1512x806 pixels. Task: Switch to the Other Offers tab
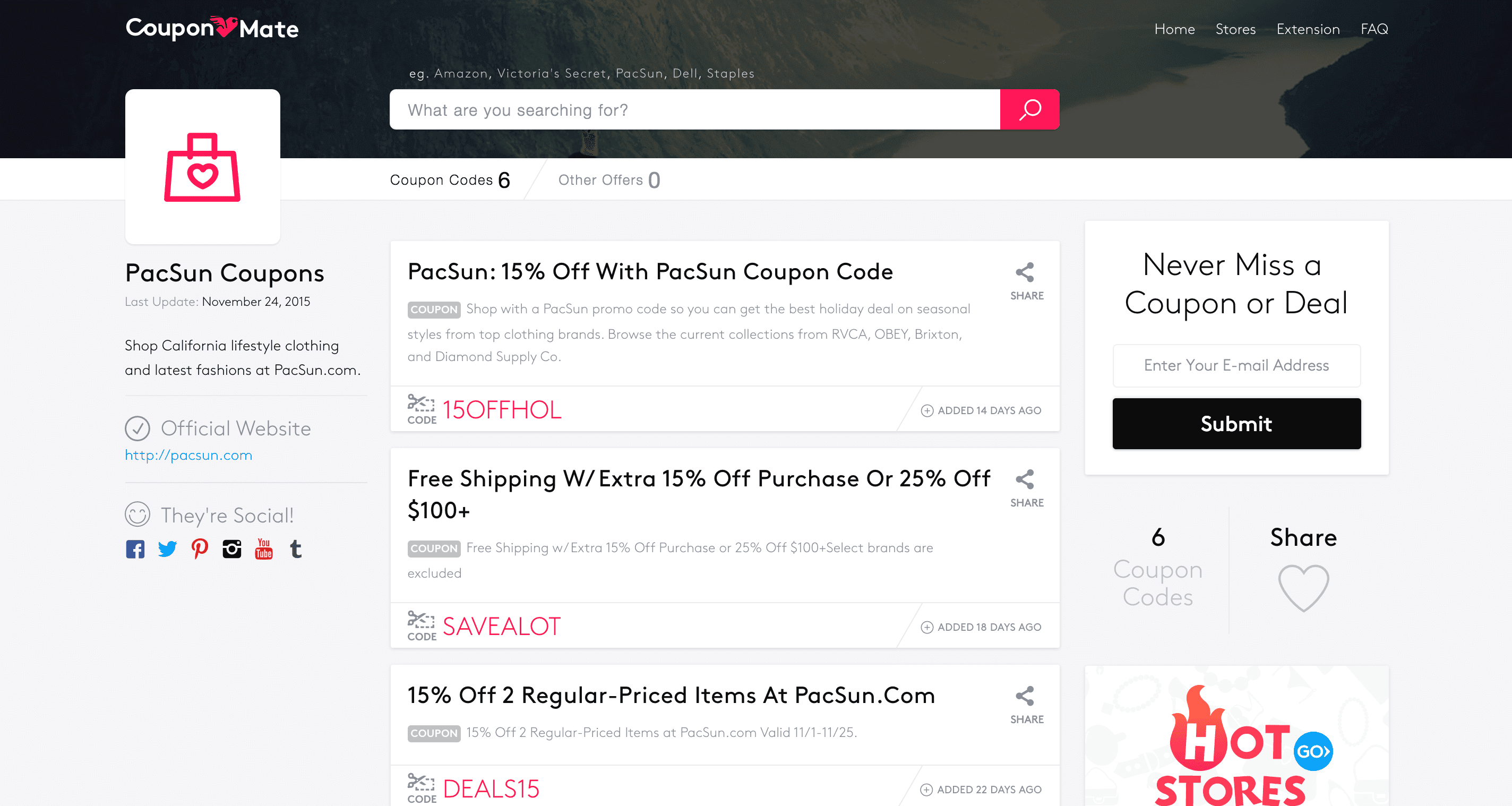608,179
